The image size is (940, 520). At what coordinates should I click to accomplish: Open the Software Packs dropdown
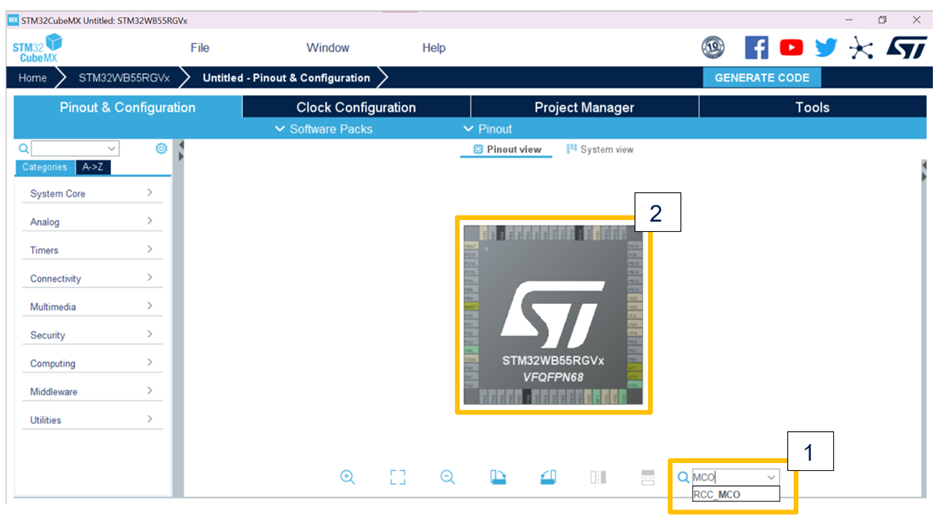(324, 129)
